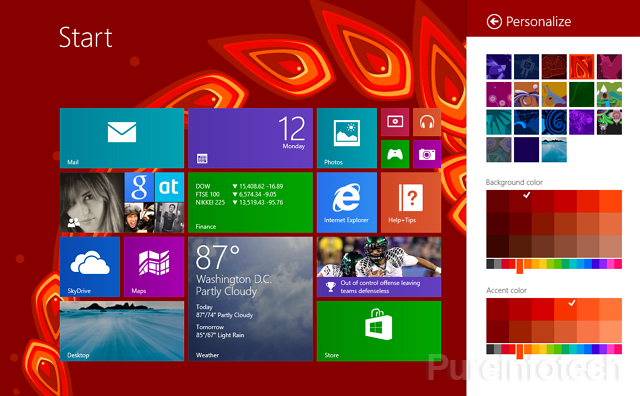Open the Music headphones tile
Image resolution: width=640 pixels, height=396 pixels.
427,122
